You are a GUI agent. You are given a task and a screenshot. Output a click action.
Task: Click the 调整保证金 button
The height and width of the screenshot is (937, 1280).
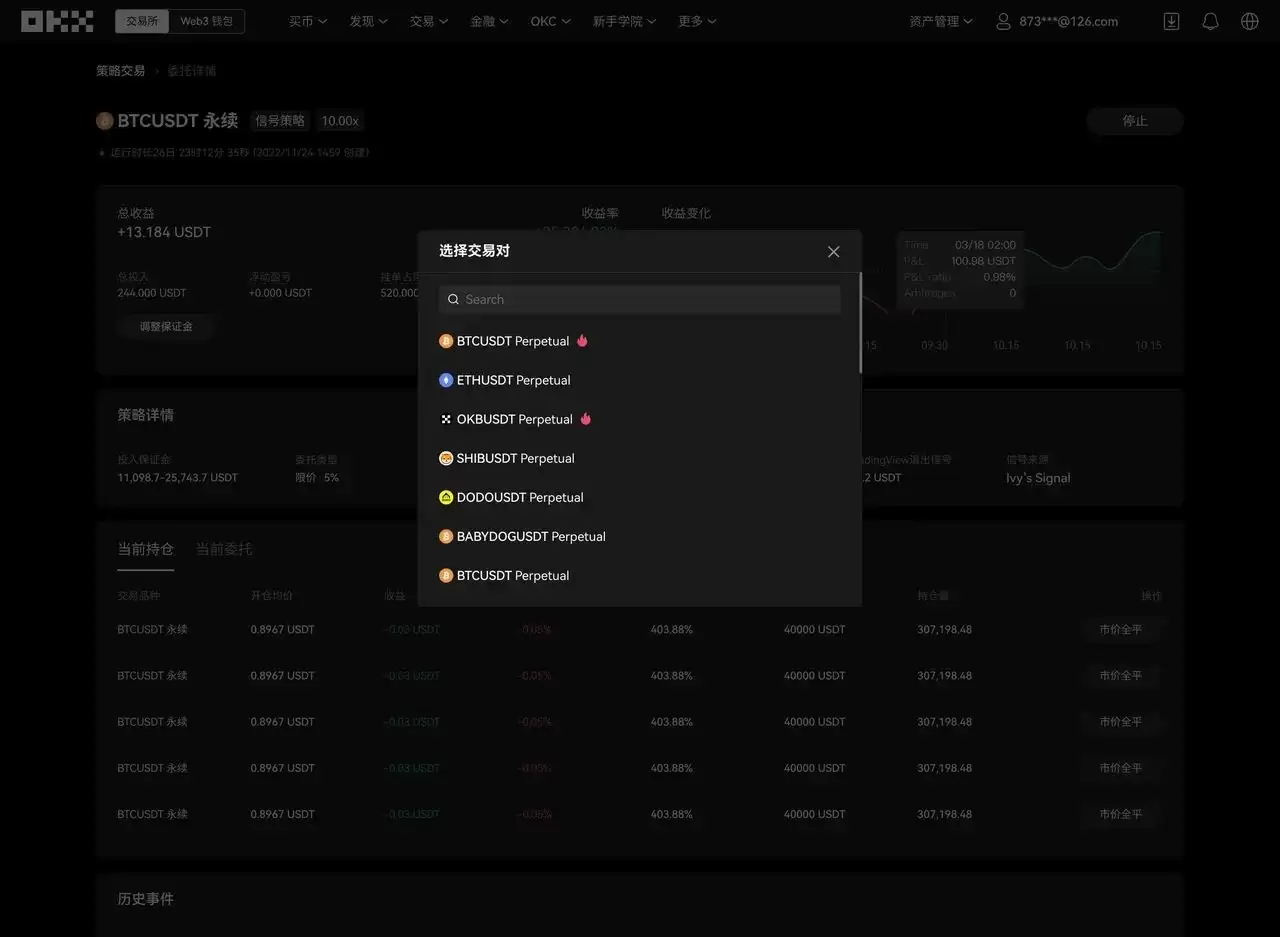pyautogui.click(x=166, y=326)
